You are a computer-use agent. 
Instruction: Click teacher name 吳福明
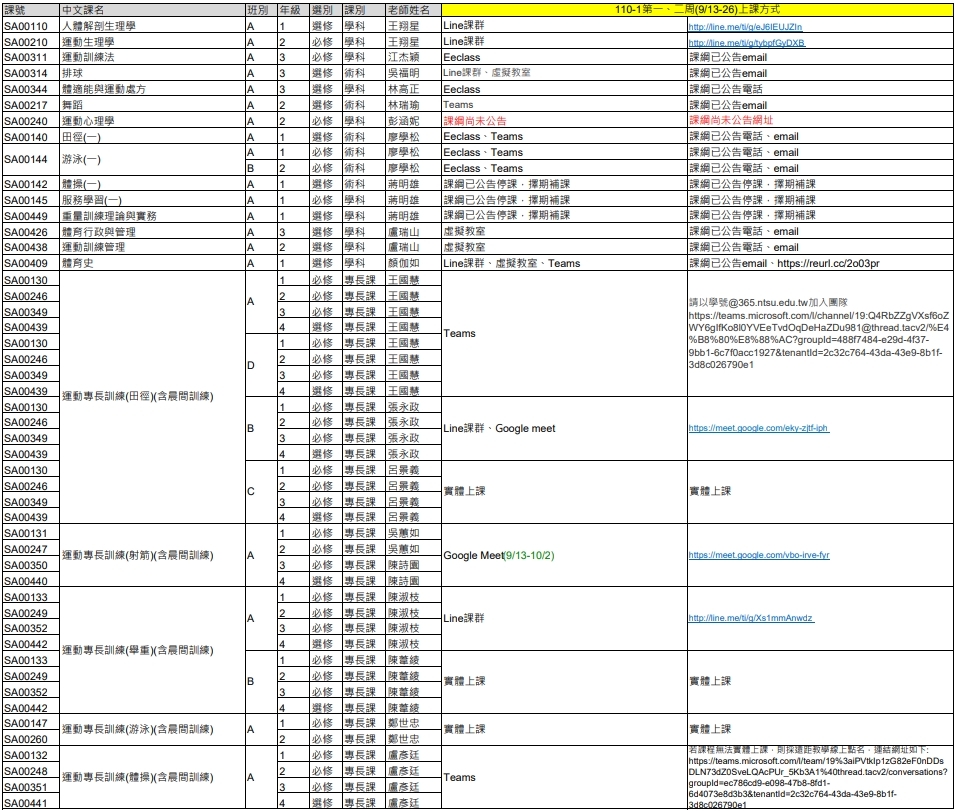pos(404,73)
